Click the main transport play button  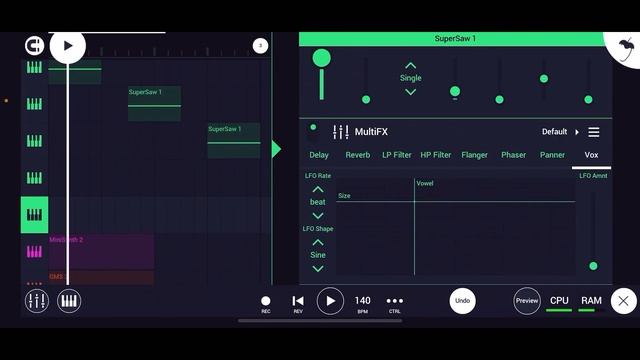330,301
